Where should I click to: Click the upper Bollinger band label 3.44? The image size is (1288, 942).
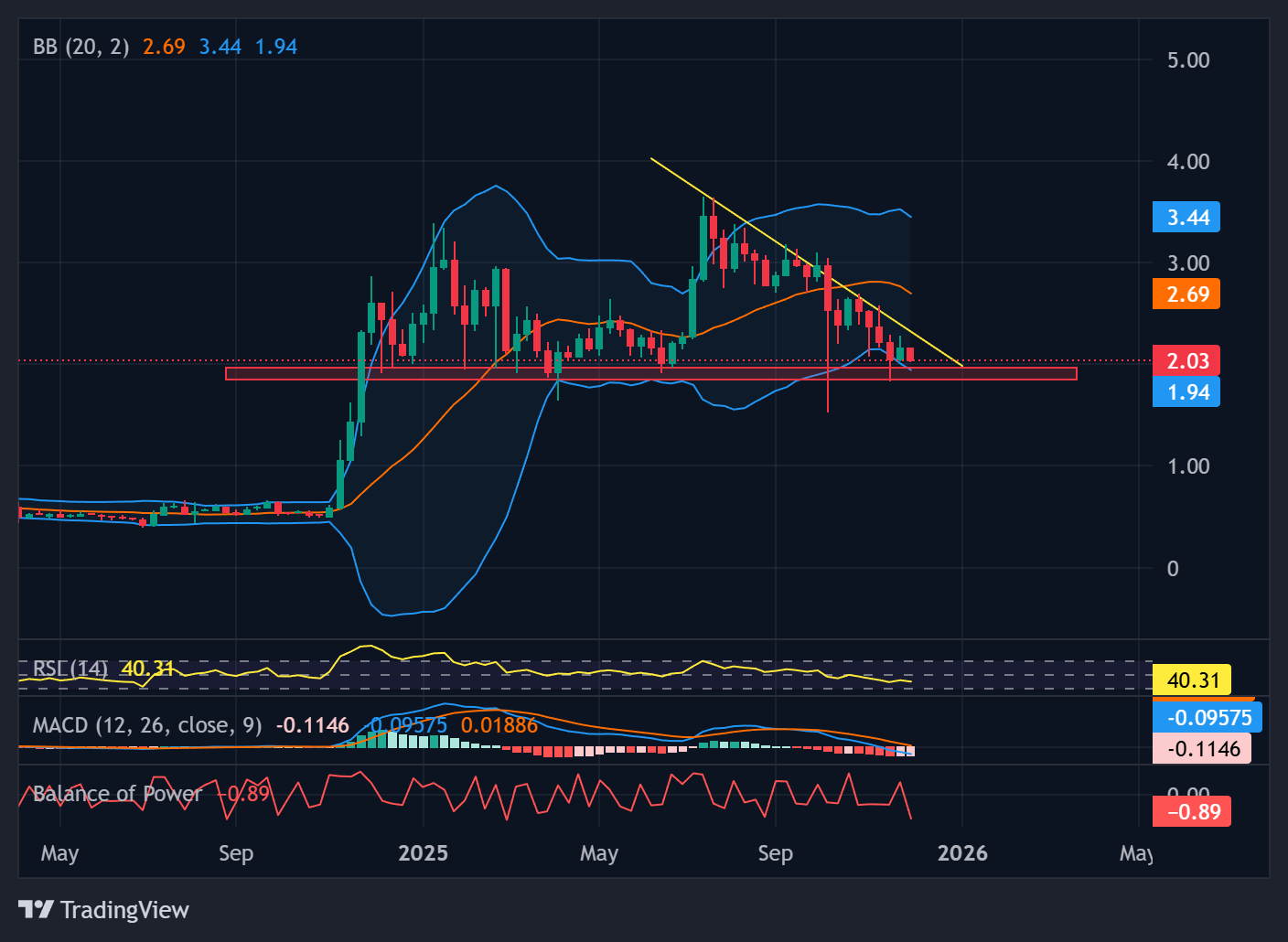coord(1186,217)
